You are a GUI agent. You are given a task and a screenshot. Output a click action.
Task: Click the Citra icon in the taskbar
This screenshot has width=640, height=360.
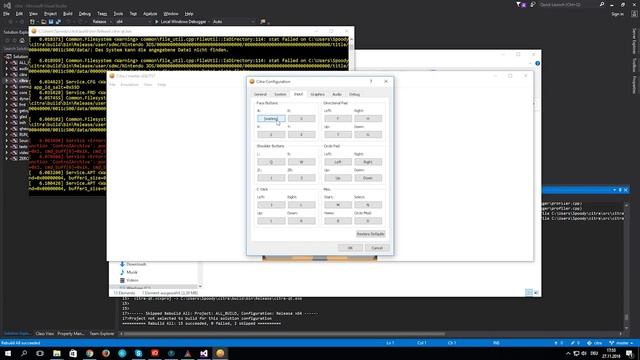(x=220, y=353)
